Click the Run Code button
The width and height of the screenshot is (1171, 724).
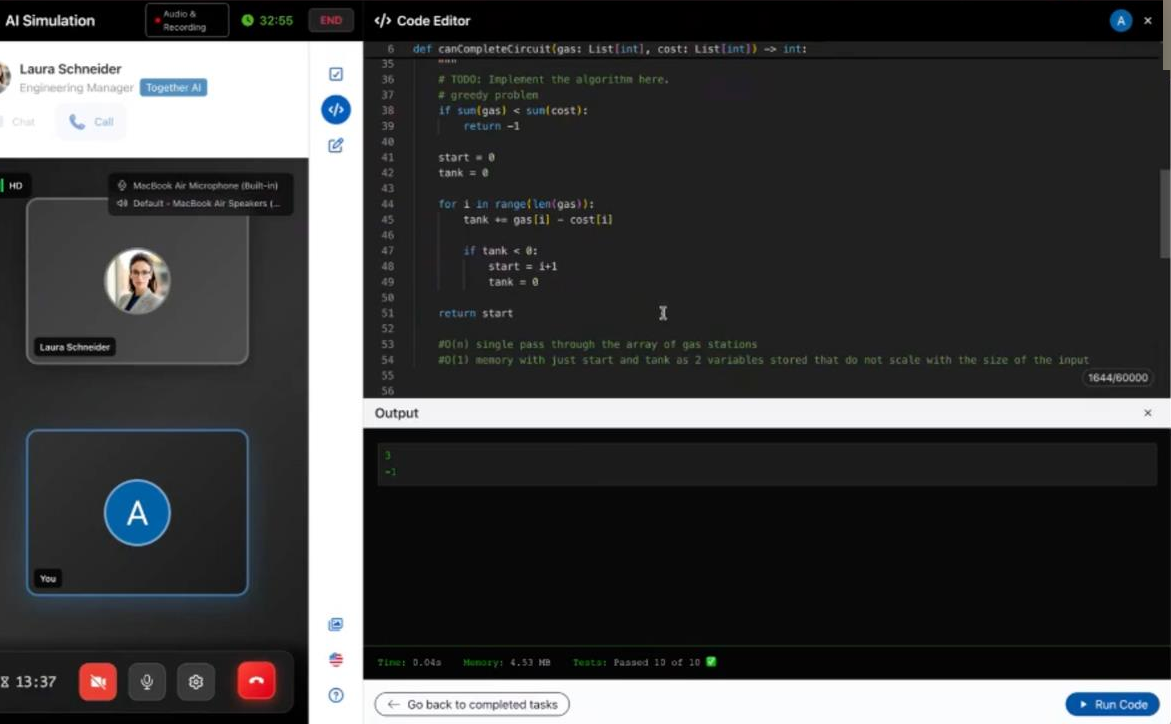click(1113, 705)
